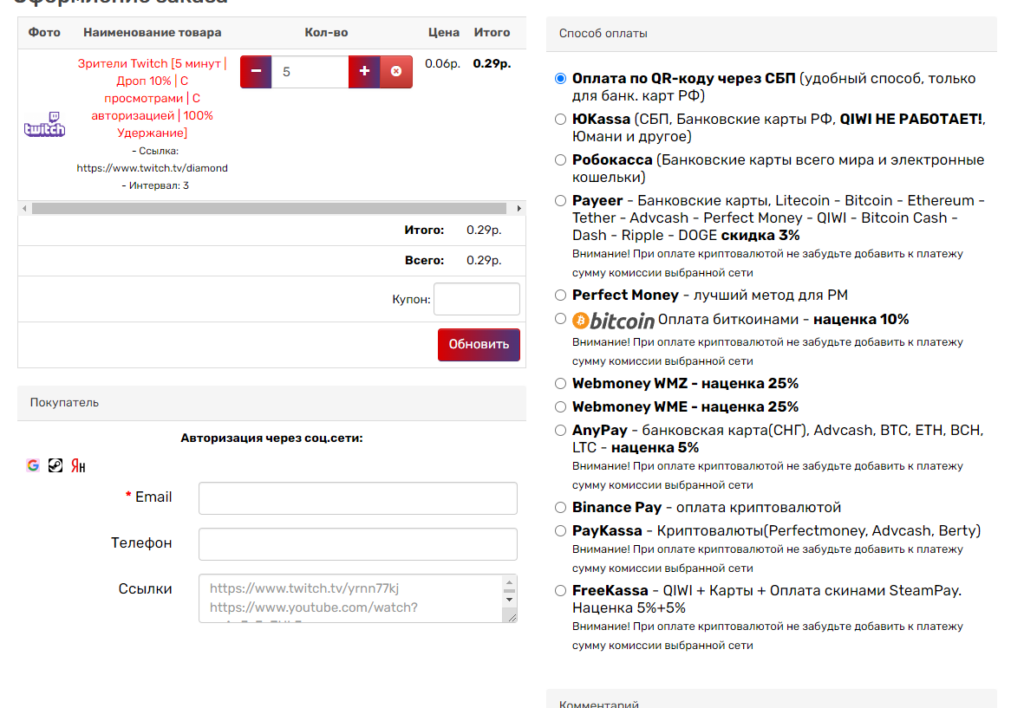
Task: Click the Авторизация через соц.сети heading
Action: (x=272, y=438)
